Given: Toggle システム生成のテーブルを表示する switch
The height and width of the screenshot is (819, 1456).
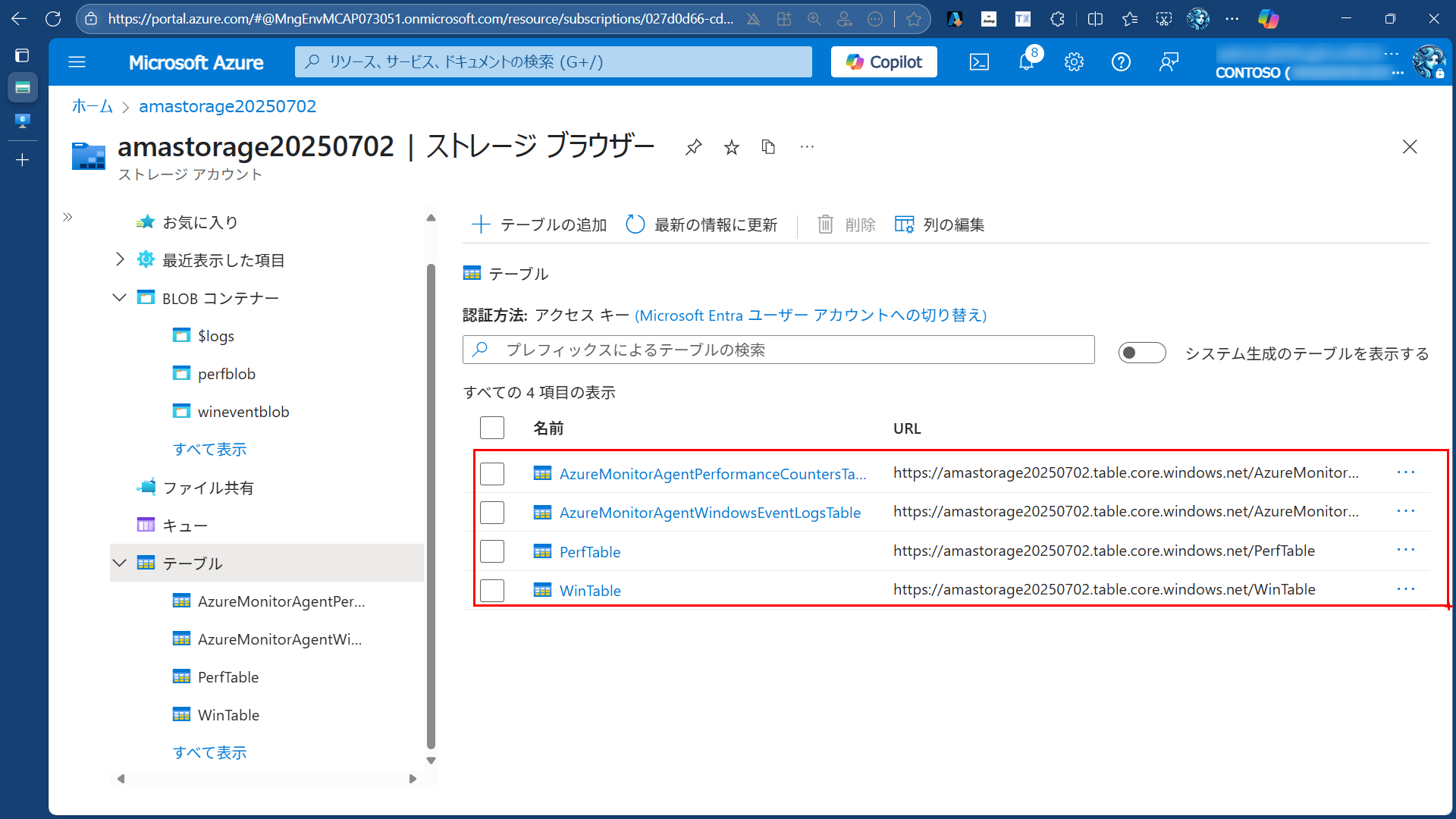Looking at the screenshot, I should pos(1142,353).
